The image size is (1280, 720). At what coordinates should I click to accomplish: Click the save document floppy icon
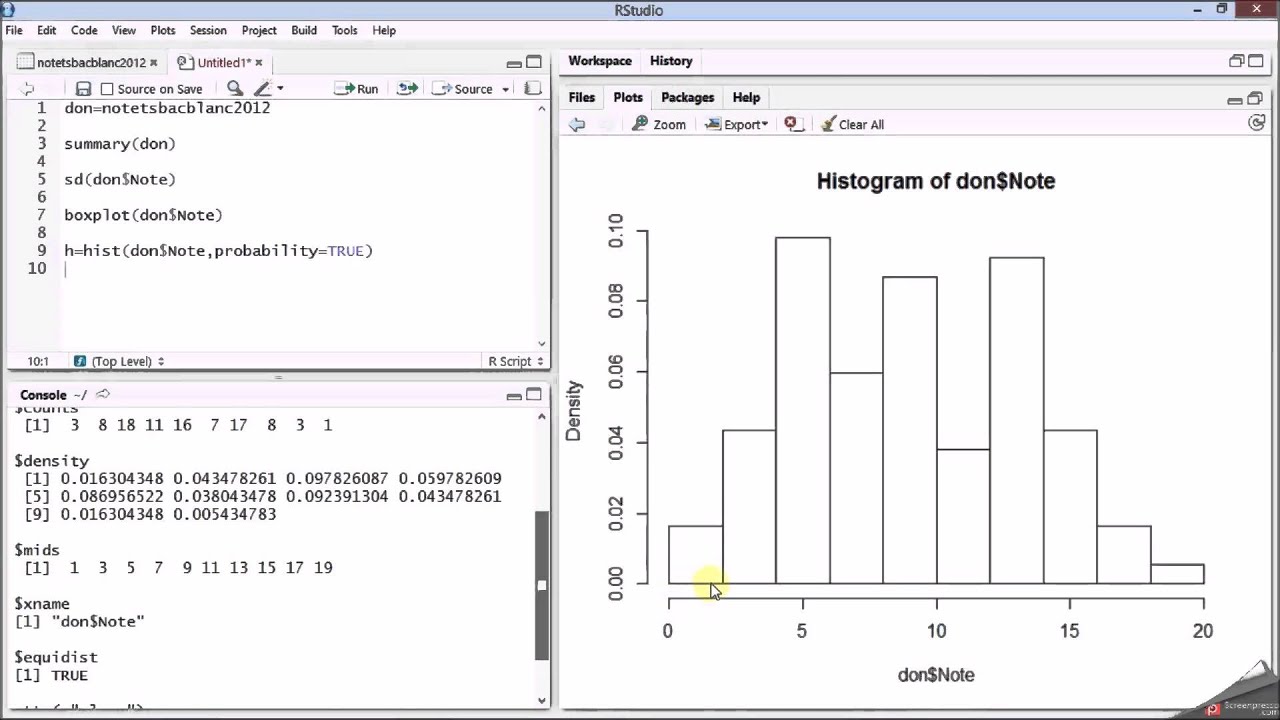point(84,89)
